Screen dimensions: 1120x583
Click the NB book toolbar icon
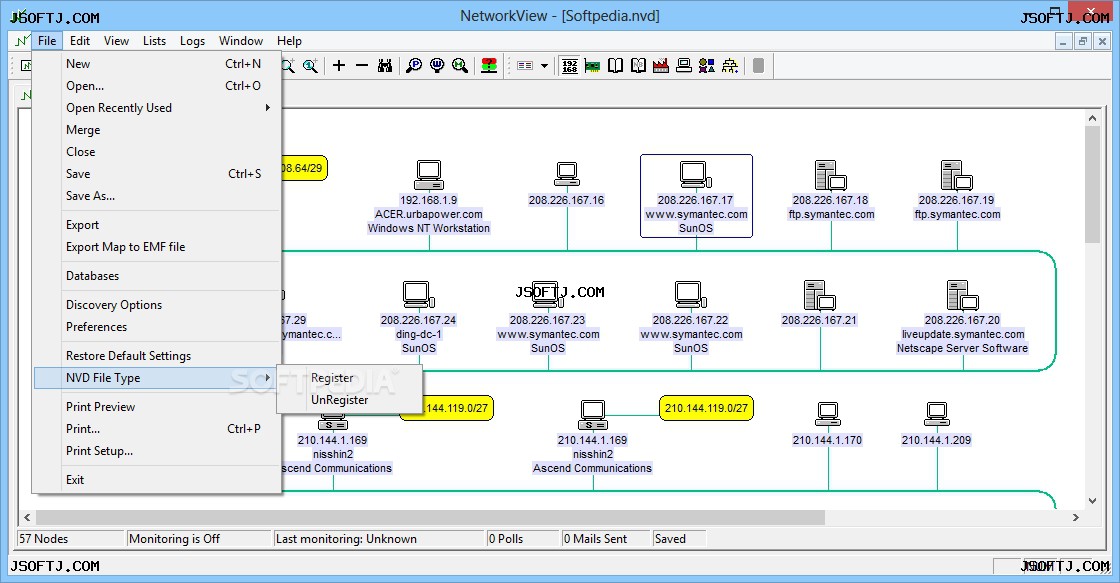pyautogui.click(x=638, y=66)
